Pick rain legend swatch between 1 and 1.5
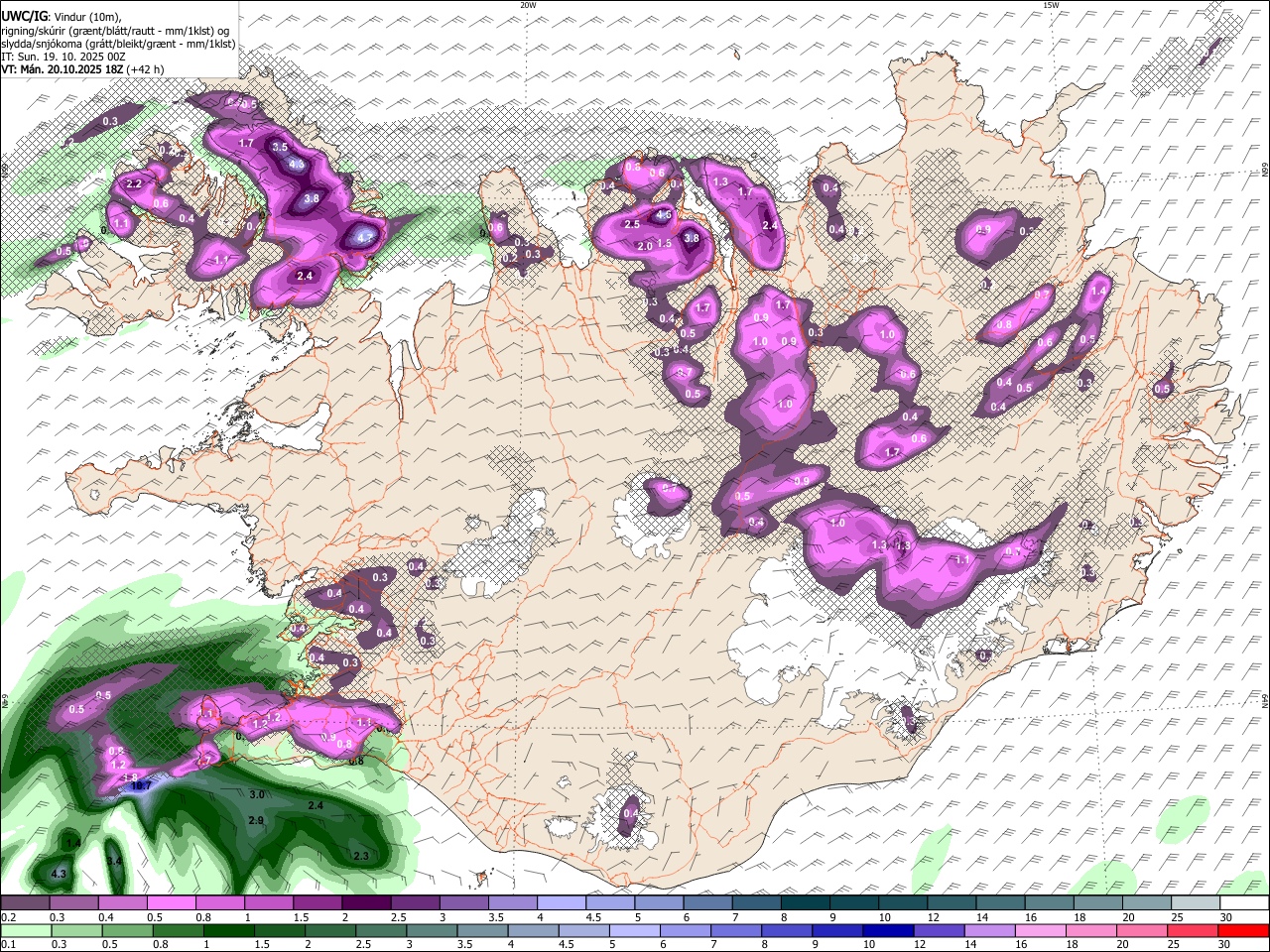The height and width of the screenshot is (952, 1270). [228, 930]
